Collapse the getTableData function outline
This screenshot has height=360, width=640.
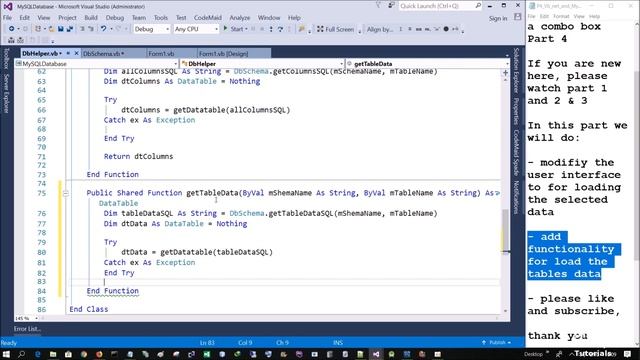pos(66,193)
